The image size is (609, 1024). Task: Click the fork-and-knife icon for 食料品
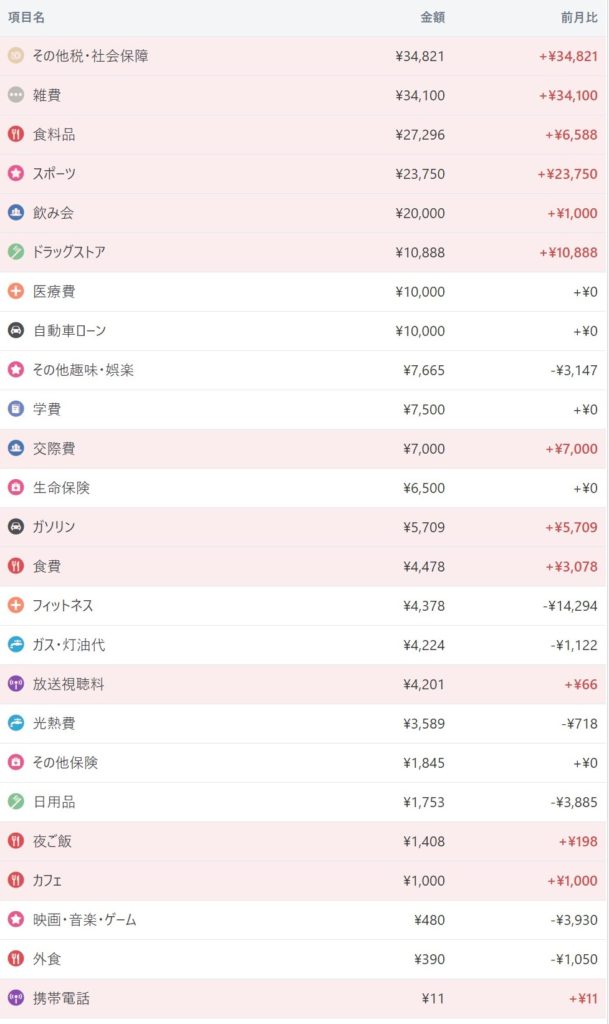click(x=16, y=134)
